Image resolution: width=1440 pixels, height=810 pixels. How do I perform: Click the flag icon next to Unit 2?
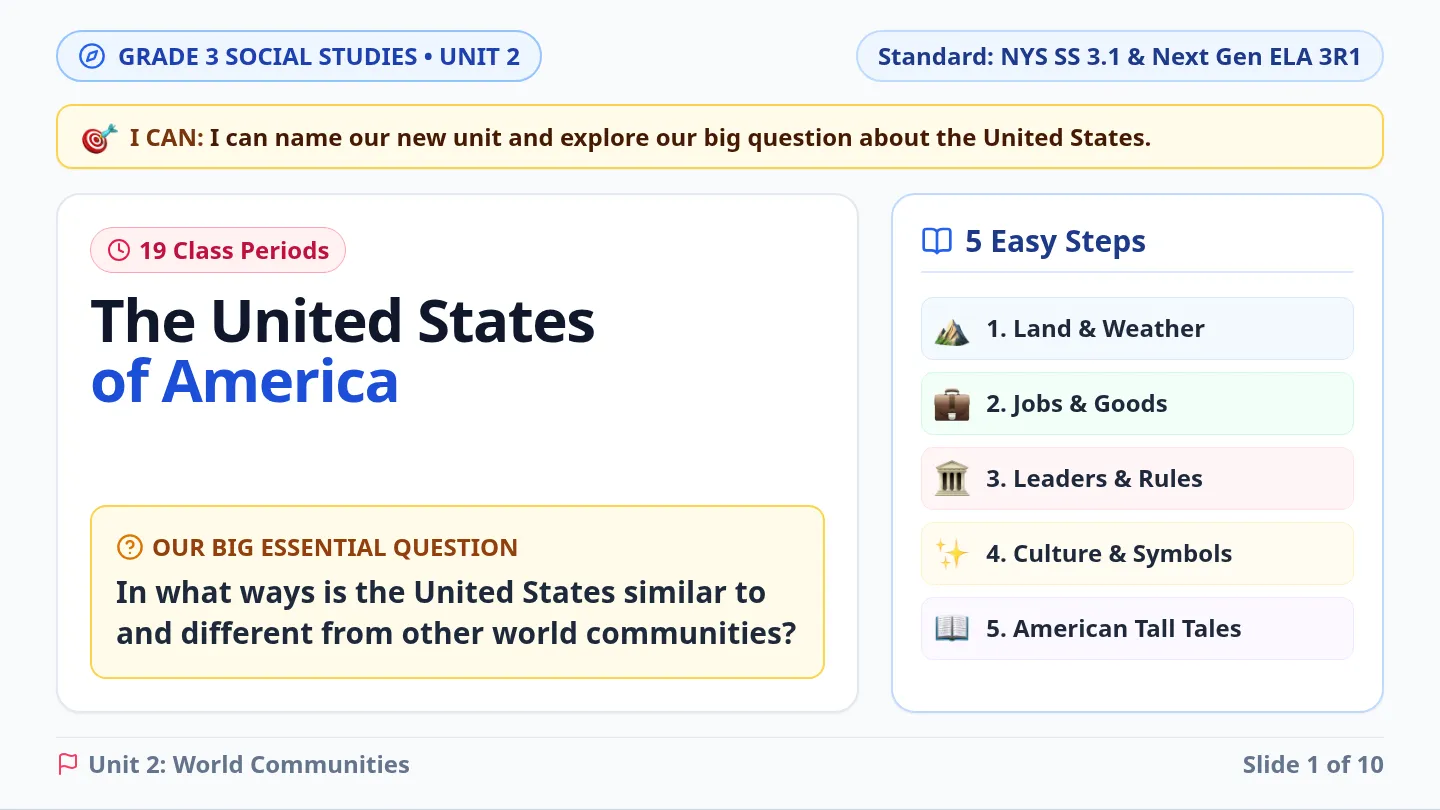pos(68,765)
